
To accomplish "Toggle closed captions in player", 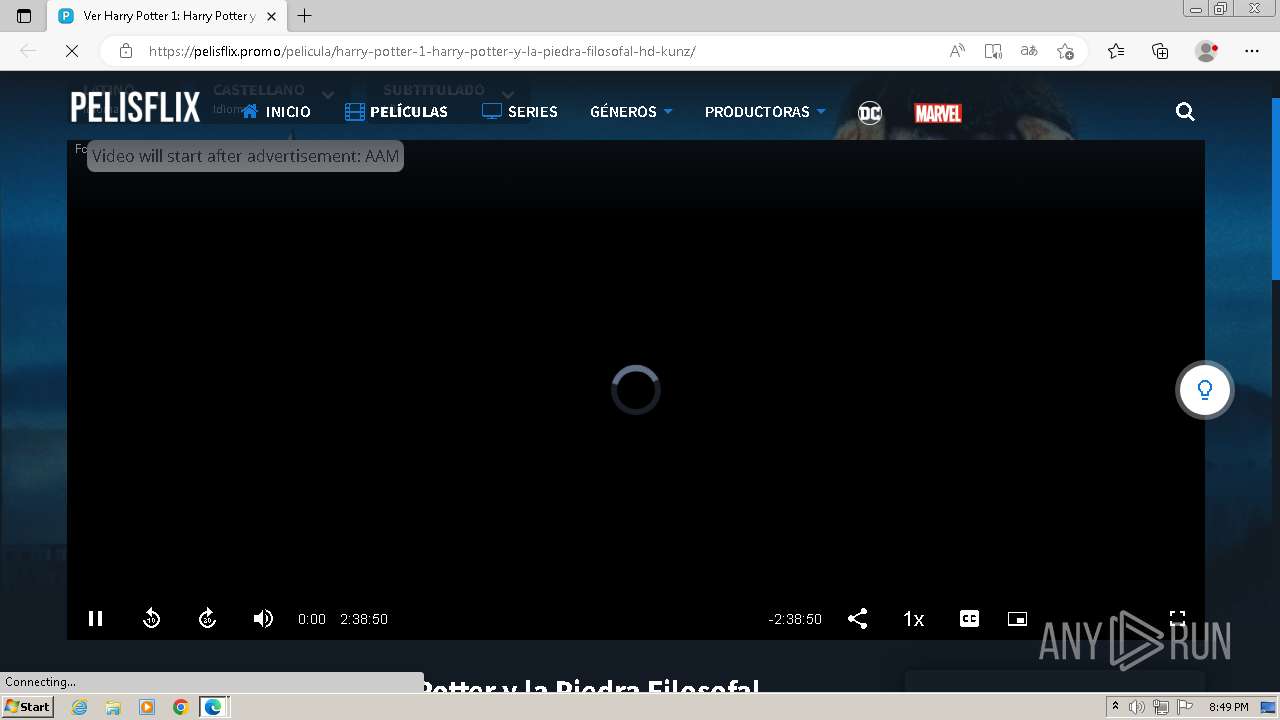I will (x=969, y=619).
